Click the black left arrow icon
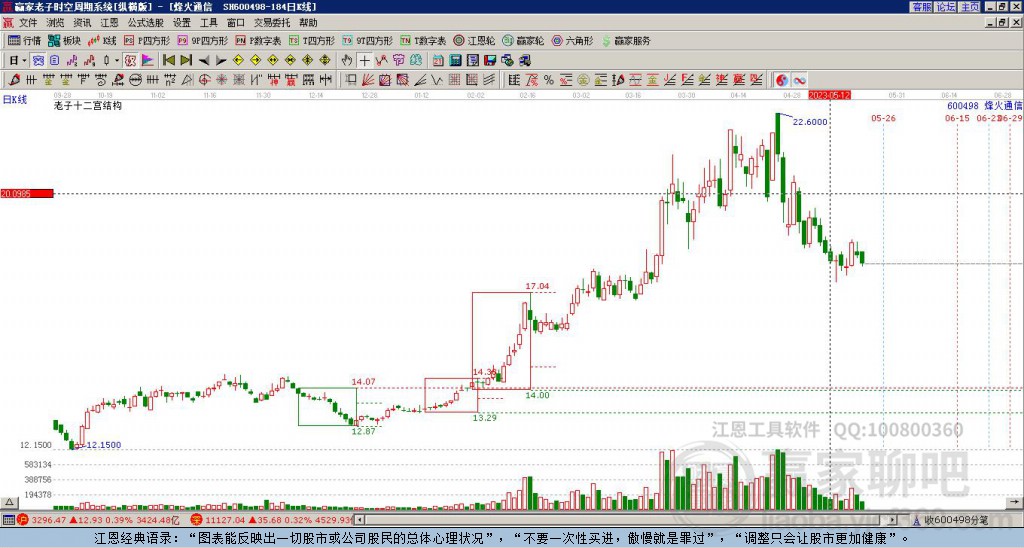 [204, 61]
